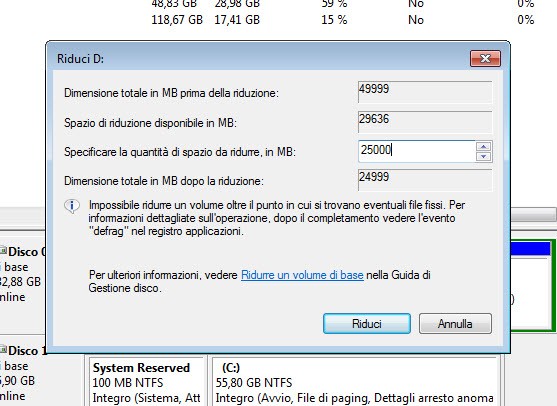
Task: Click the Riduci button to shrink volume
Action: [367, 324]
